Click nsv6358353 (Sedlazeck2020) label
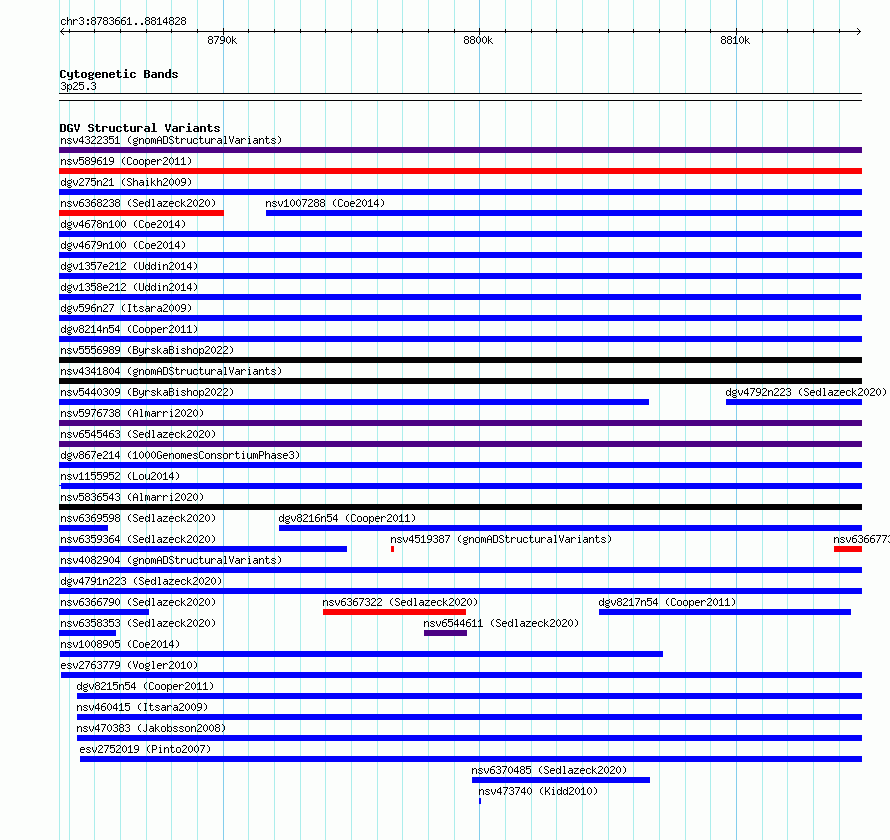Viewport: 890px width, 840px height. coord(138,623)
